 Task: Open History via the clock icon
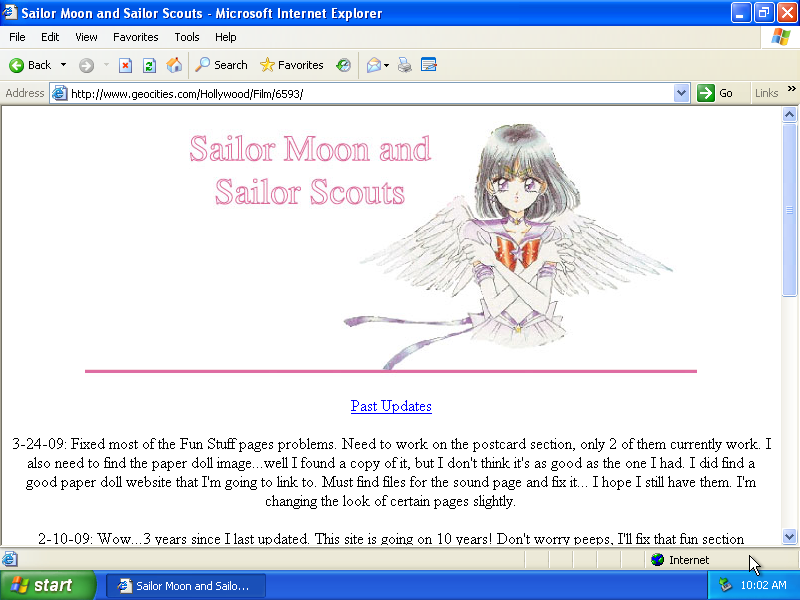[343, 65]
